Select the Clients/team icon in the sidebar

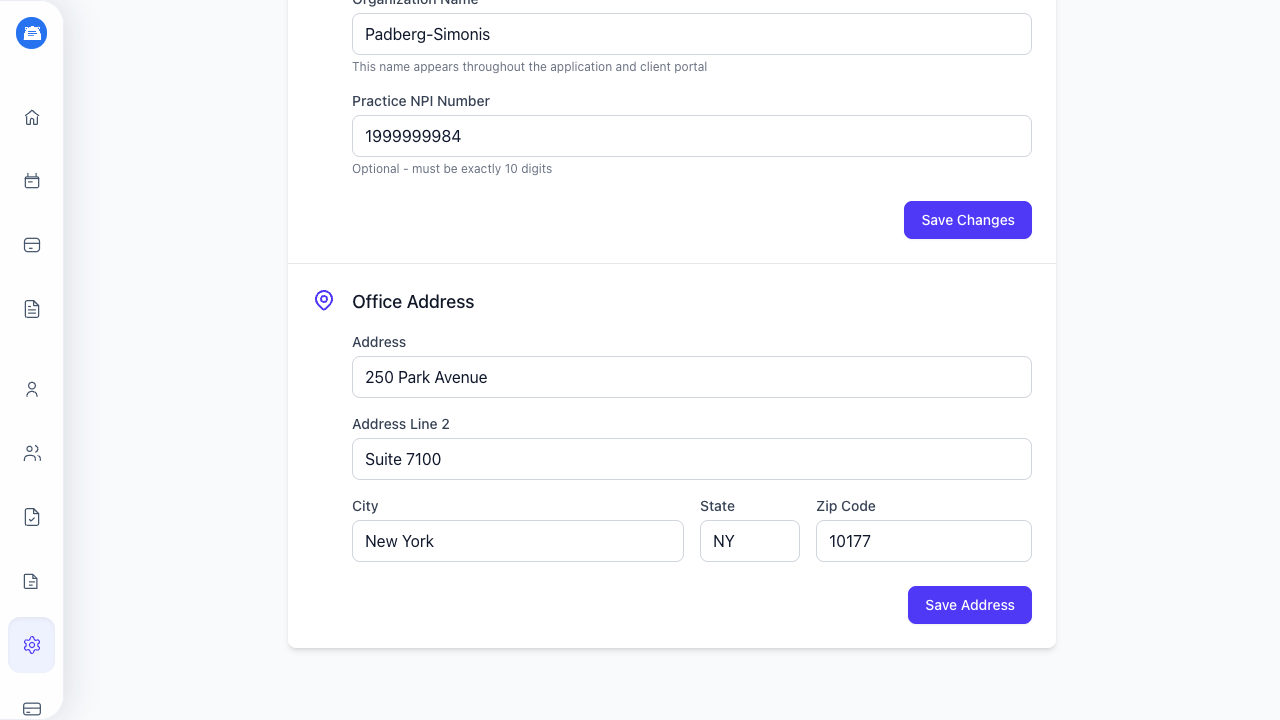coord(31,453)
